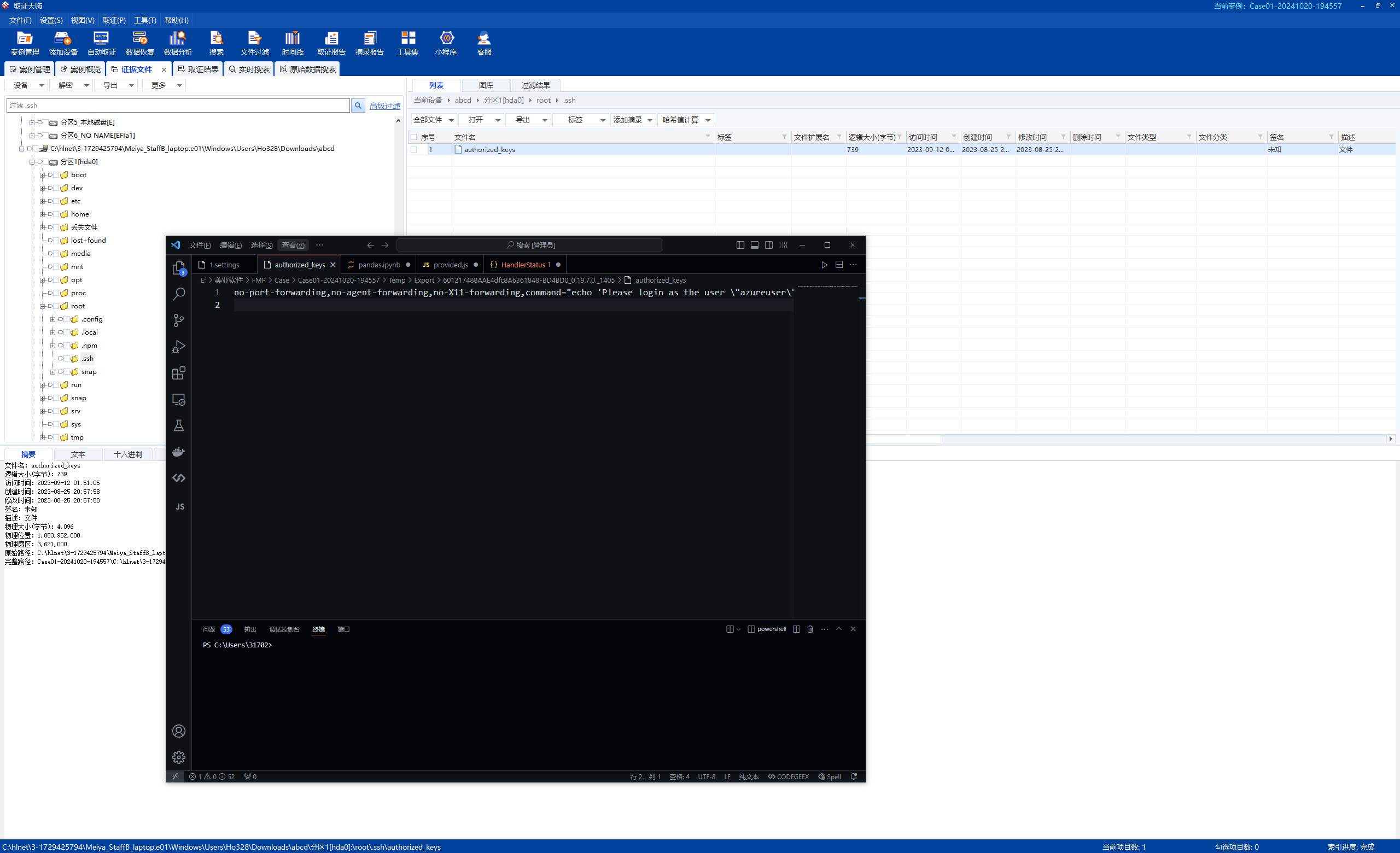Image resolution: width=1400 pixels, height=853 pixels.
Task: Click magnifier search button beside filter box
Action: tap(358, 106)
